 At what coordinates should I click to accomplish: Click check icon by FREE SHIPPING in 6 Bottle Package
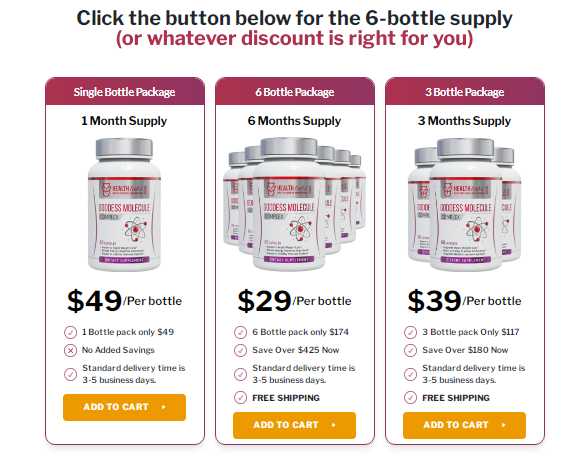click(240, 398)
